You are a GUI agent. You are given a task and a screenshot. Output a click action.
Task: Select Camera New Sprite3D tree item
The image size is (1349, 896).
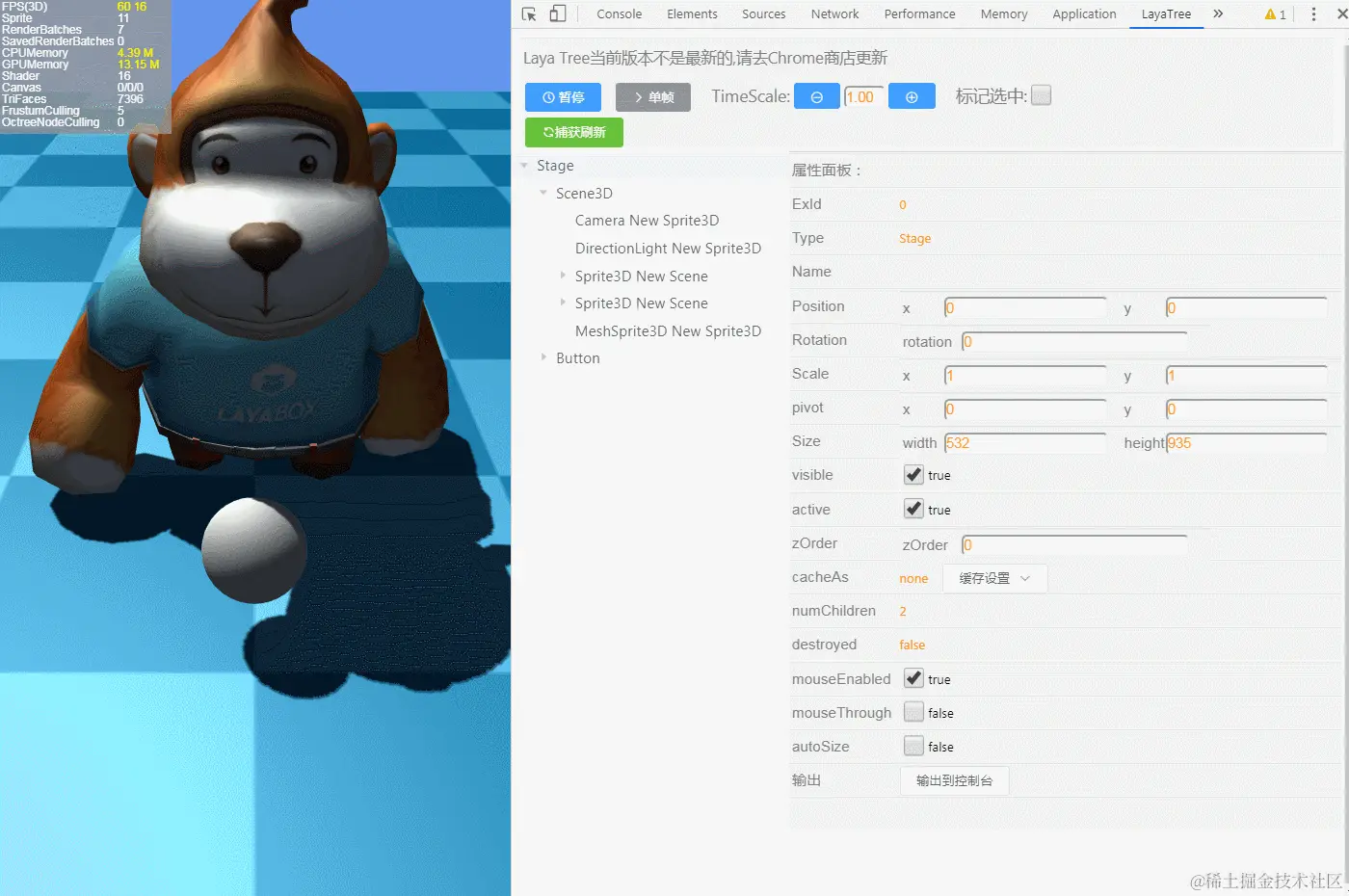648,221
